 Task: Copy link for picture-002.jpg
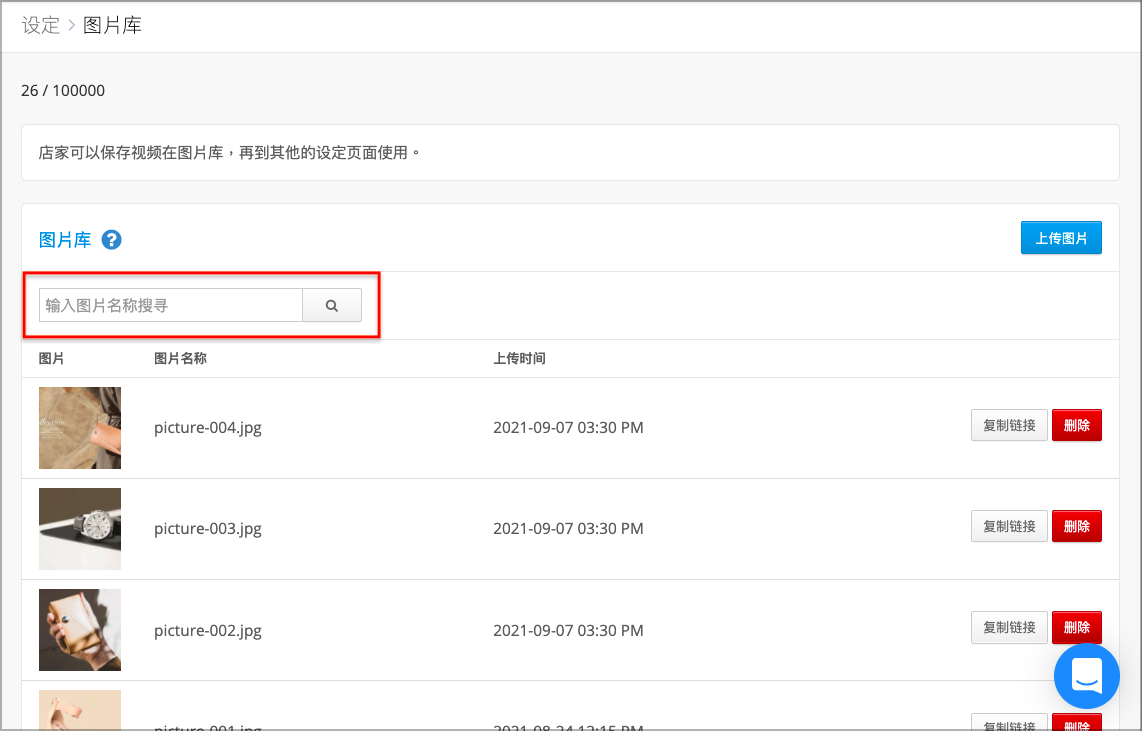[1009, 628]
